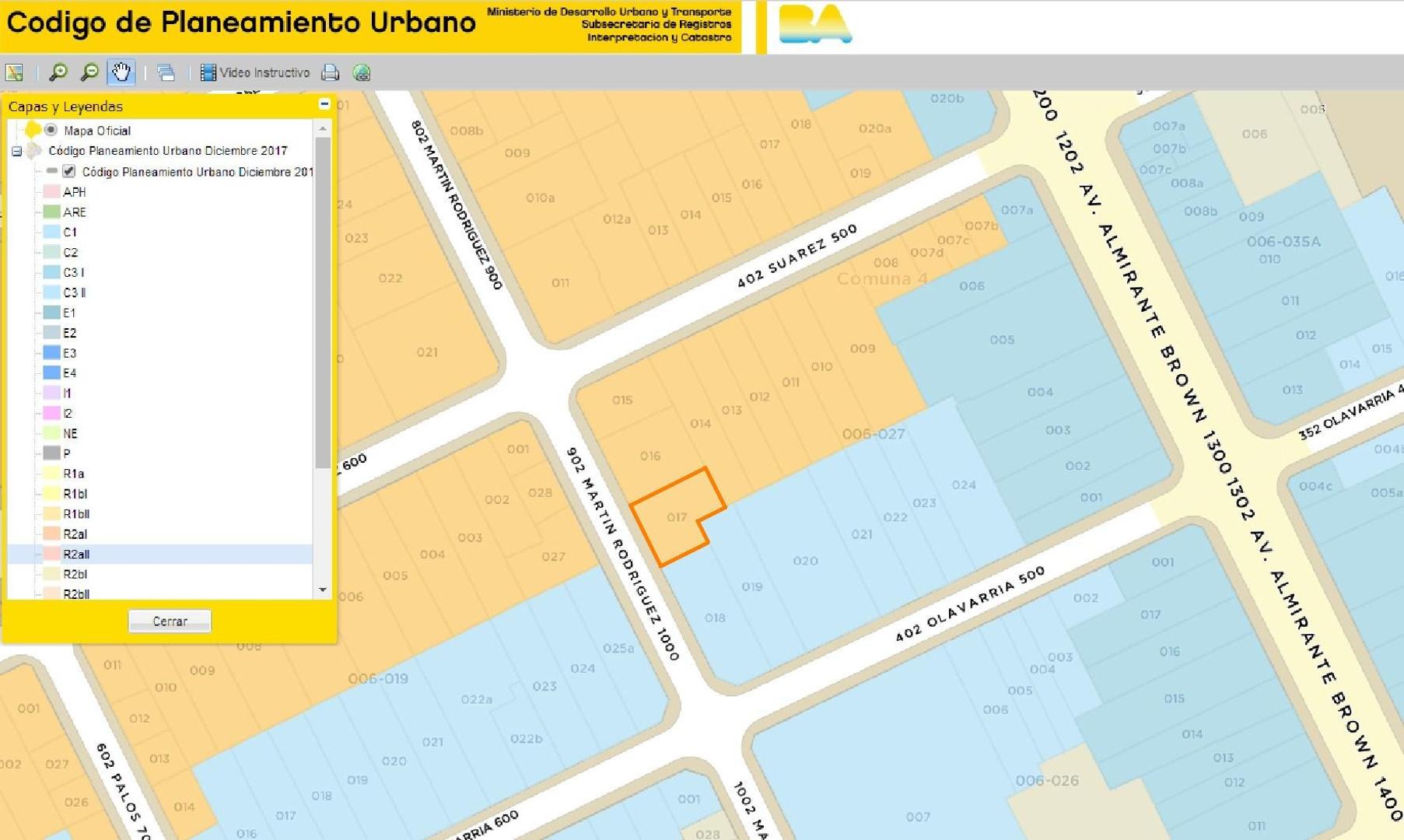Click parcel 016 above highlighted lot

650,456
